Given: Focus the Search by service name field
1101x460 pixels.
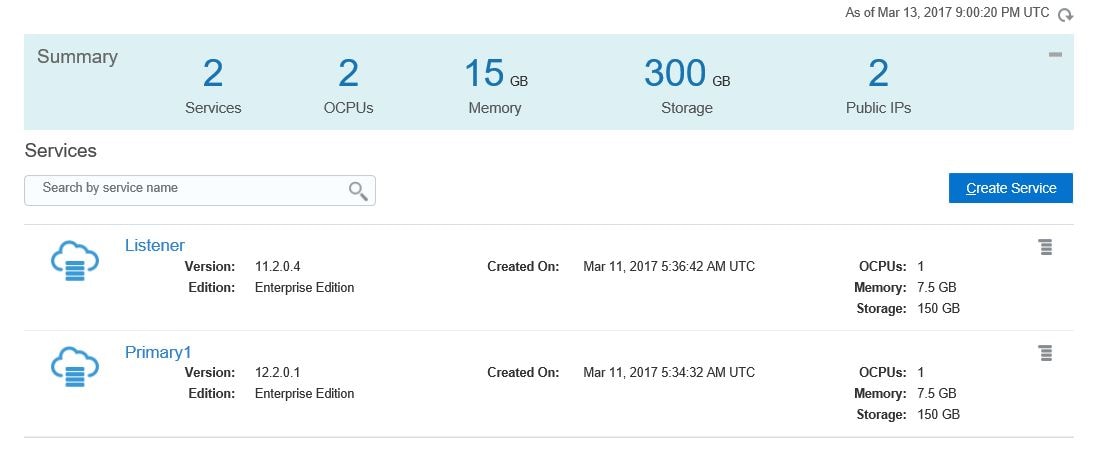Looking at the screenshot, I should coord(190,189).
